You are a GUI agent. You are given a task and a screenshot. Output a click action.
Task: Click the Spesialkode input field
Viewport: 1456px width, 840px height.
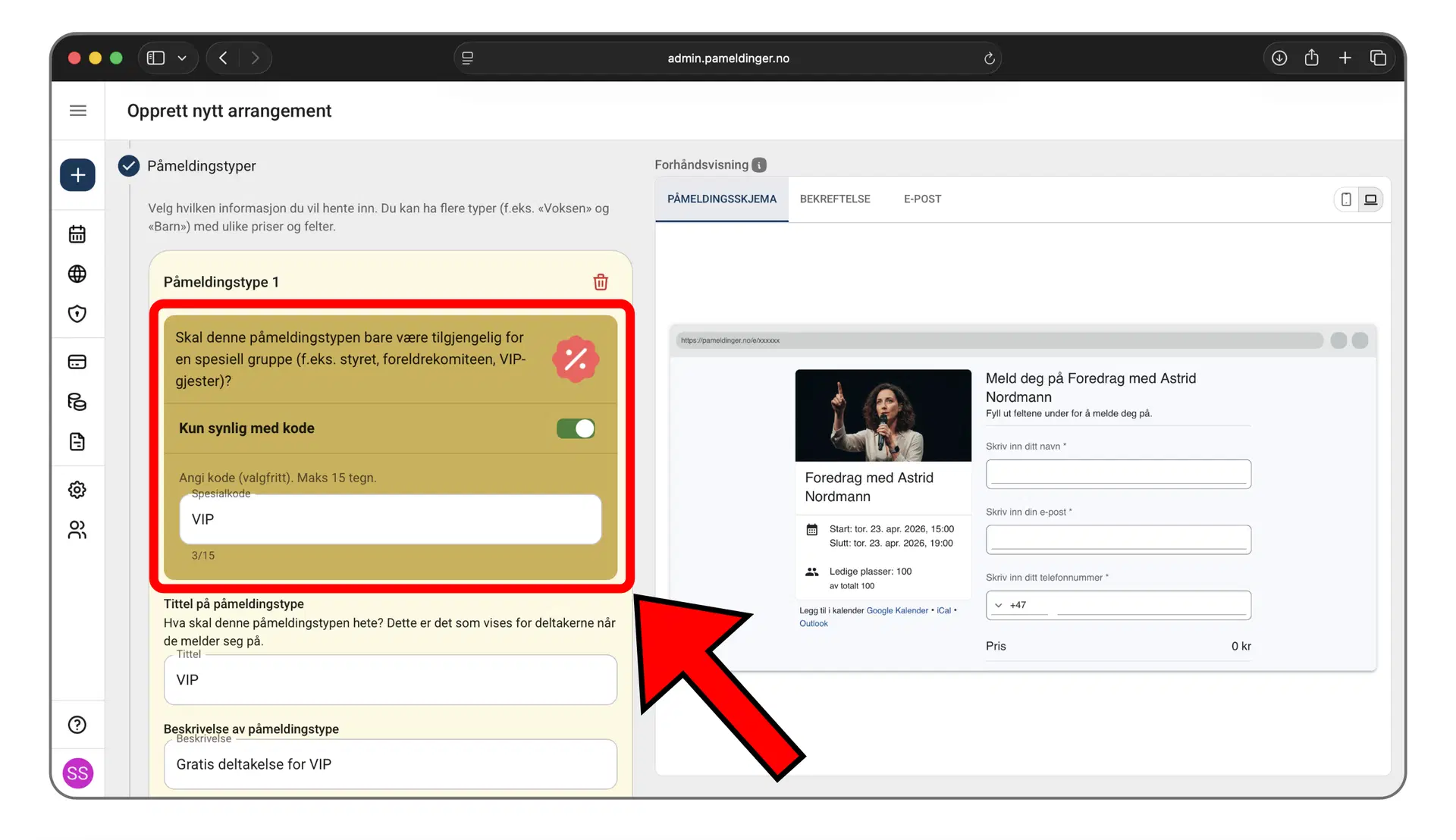391,519
